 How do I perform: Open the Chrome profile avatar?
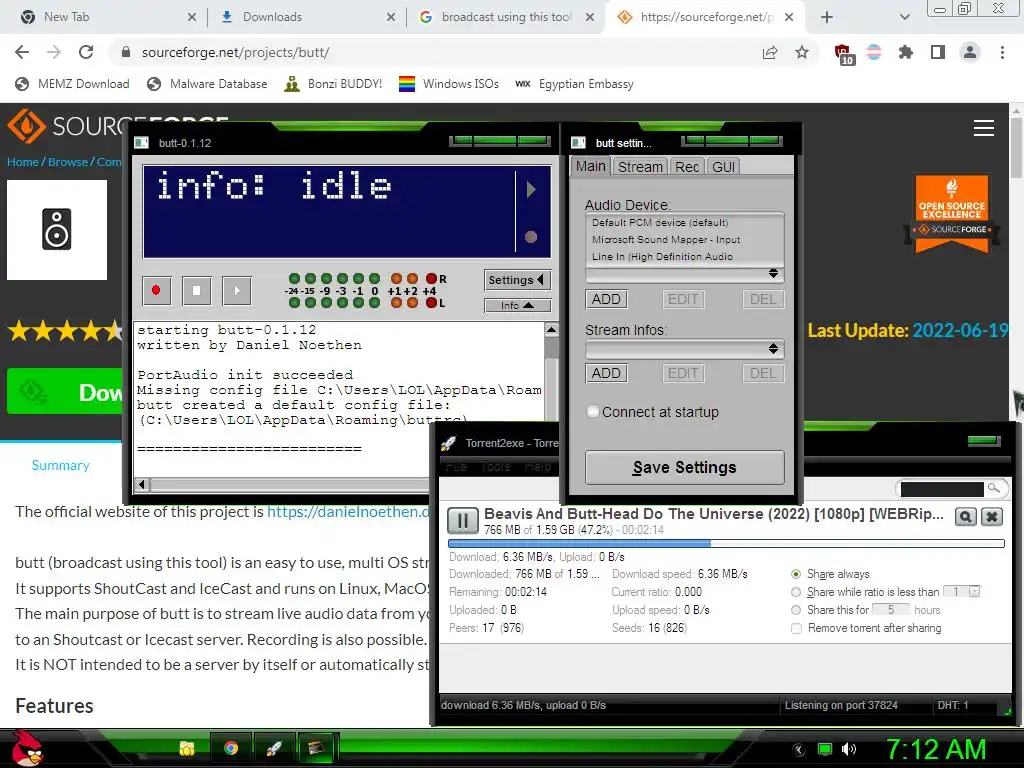[x=970, y=52]
